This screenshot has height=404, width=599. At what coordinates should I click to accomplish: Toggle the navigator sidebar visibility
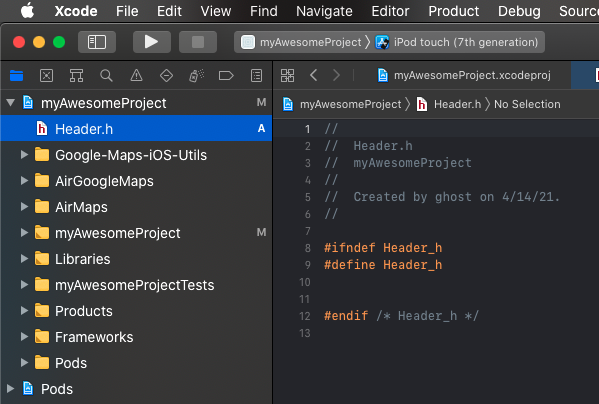tap(97, 42)
